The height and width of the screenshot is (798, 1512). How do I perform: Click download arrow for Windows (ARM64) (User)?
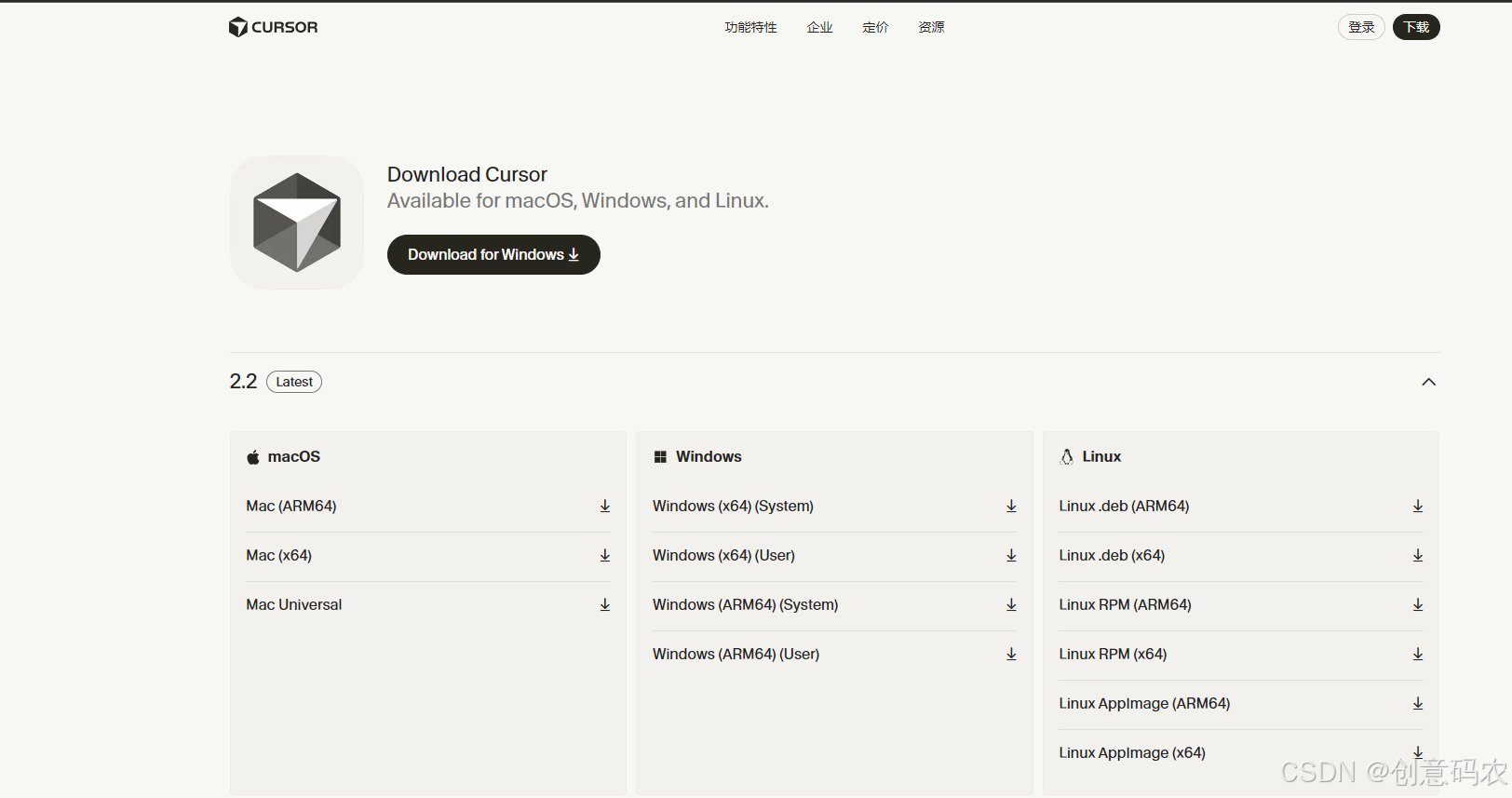pos(1011,654)
